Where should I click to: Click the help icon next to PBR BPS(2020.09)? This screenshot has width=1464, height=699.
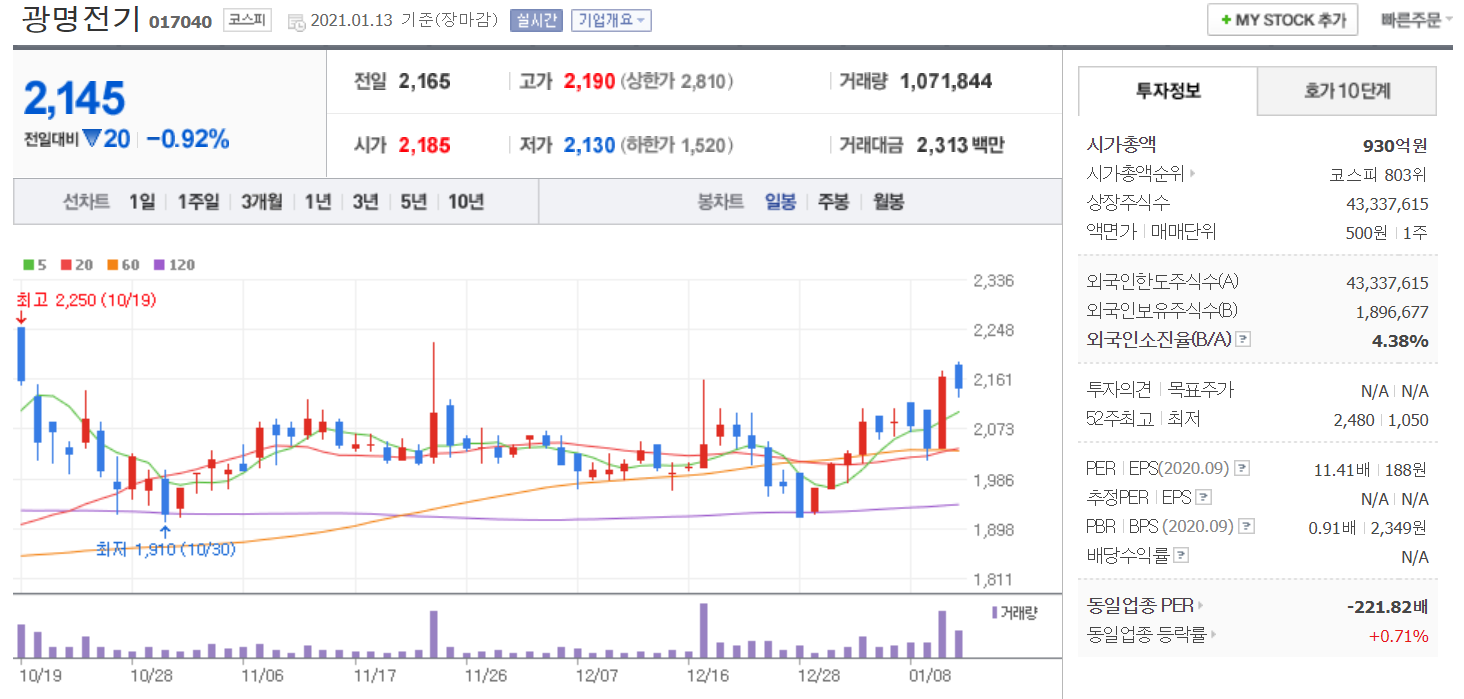(x=1245, y=526)
